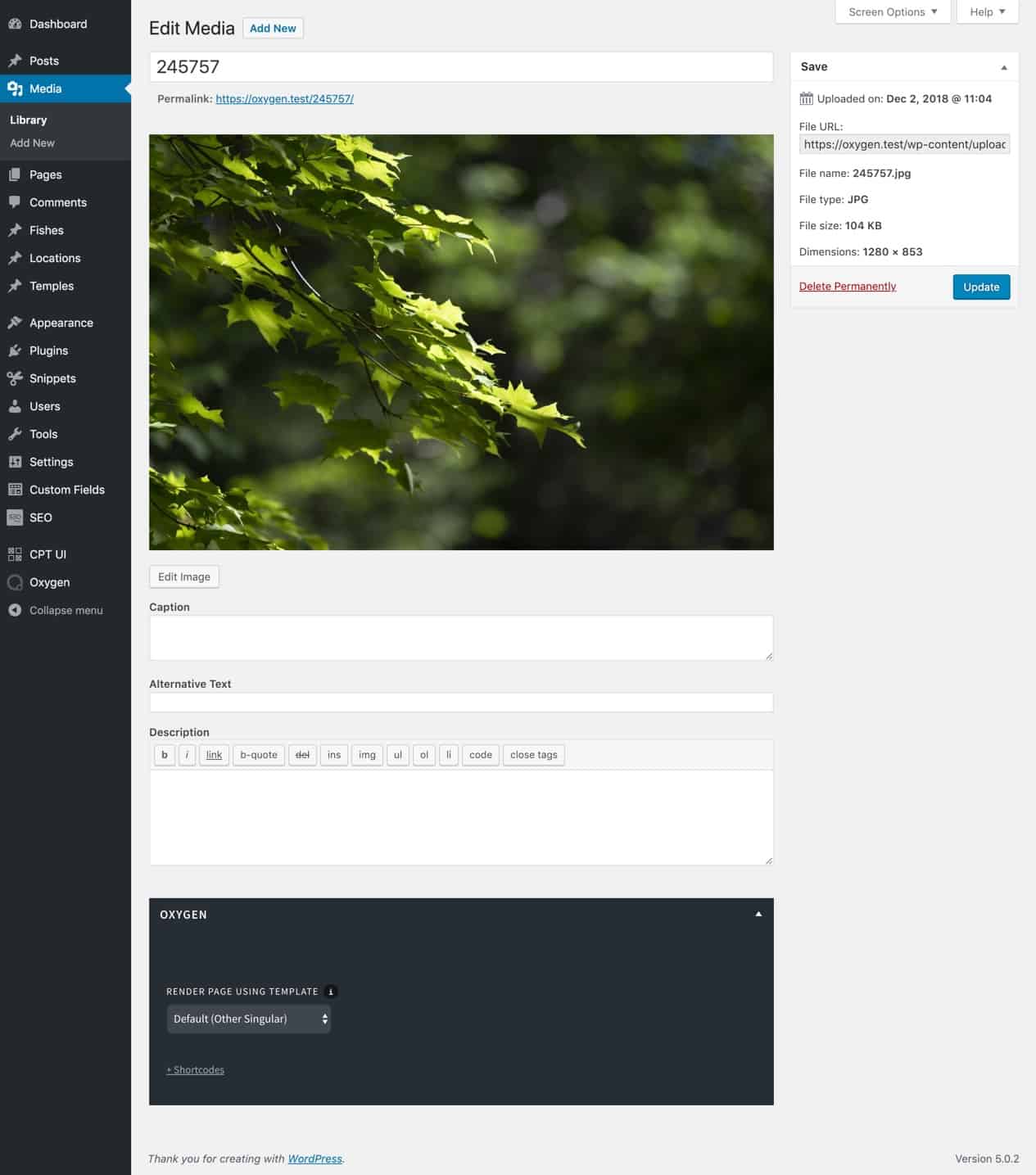Click the Media library icon
The height and width of the screenshot is (1175, 1036).
point(14,88)
